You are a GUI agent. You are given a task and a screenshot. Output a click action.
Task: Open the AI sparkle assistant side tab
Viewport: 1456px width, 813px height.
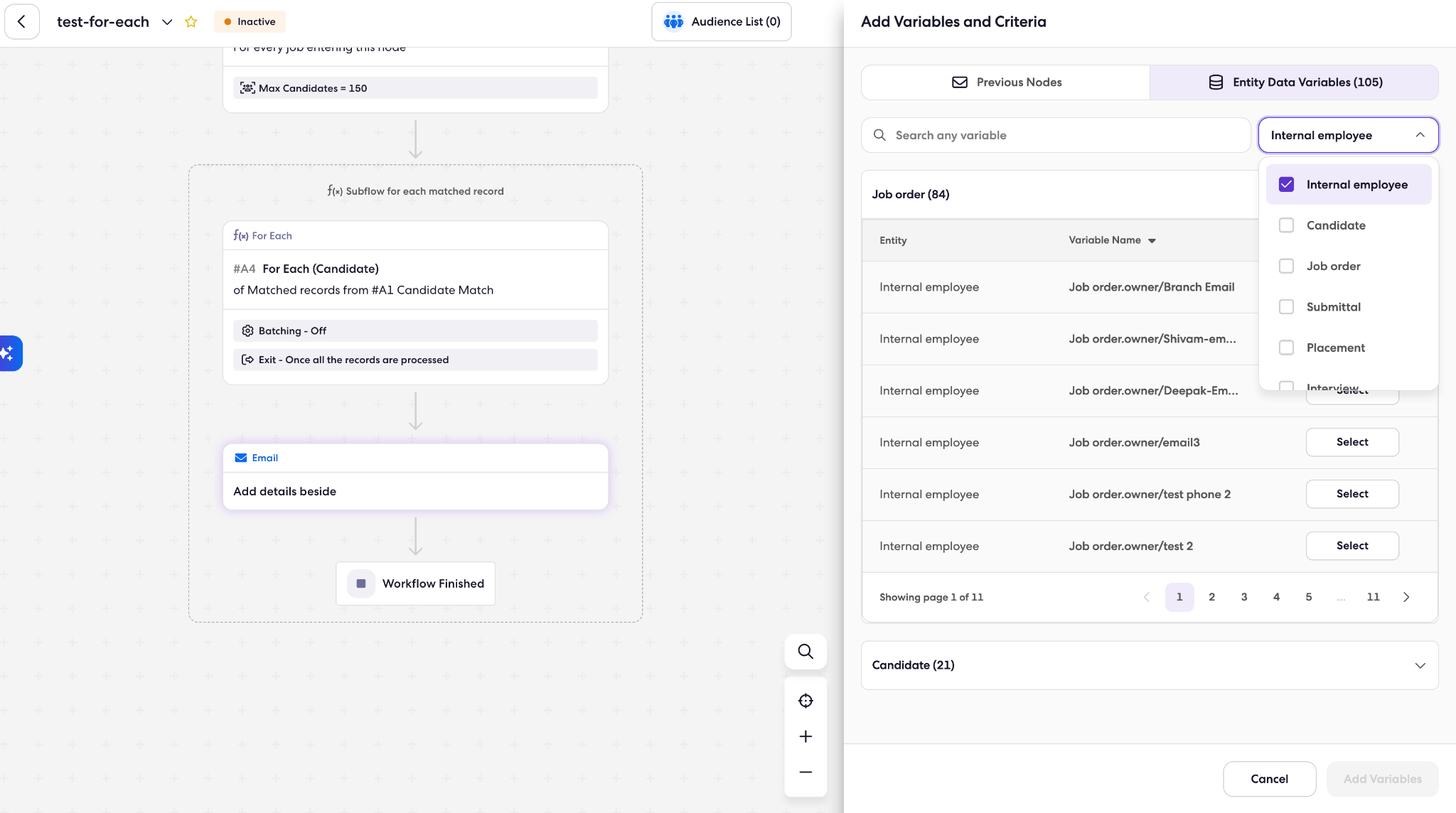point(10,353)
